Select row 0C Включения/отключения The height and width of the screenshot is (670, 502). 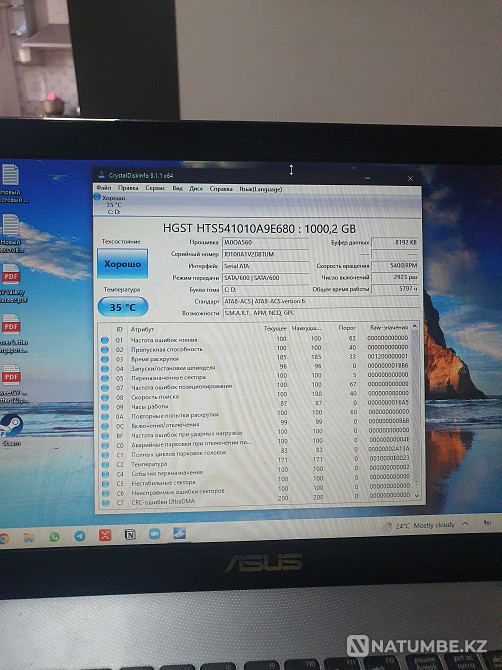[x=255, y=425]
